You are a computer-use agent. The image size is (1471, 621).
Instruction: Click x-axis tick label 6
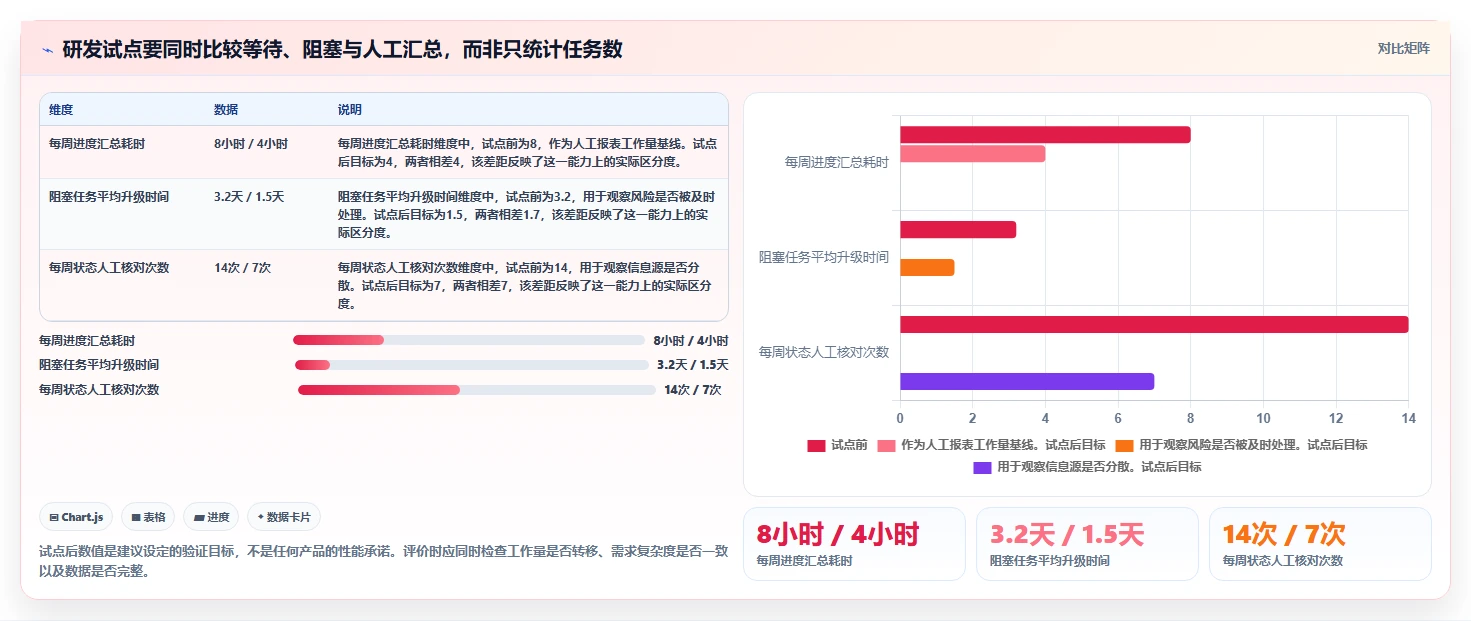(1118, 418)
